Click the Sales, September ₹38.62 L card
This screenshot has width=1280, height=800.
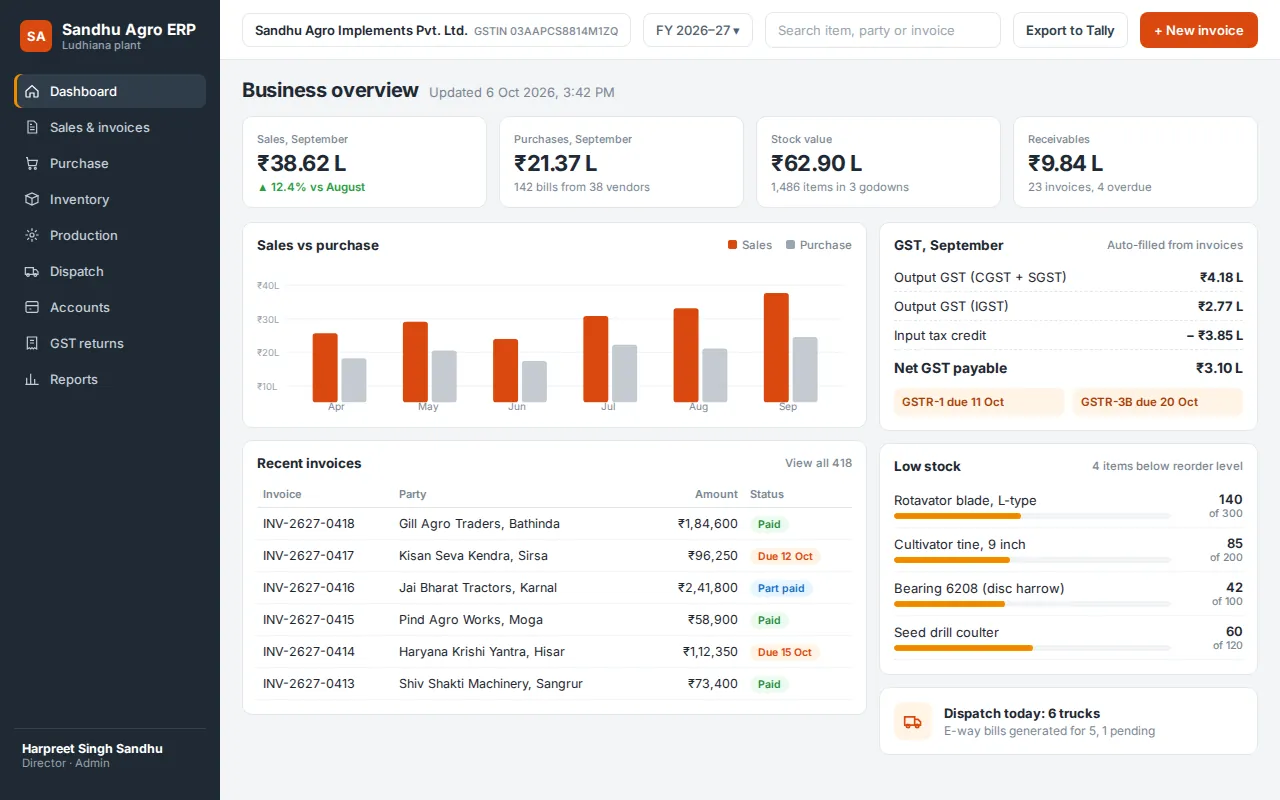coord(364,162)
